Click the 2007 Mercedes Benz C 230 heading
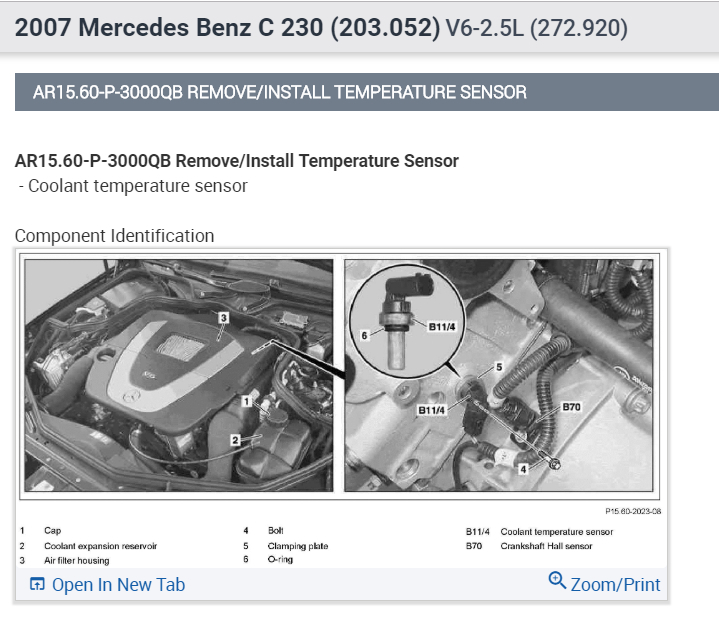 point(227,28)
